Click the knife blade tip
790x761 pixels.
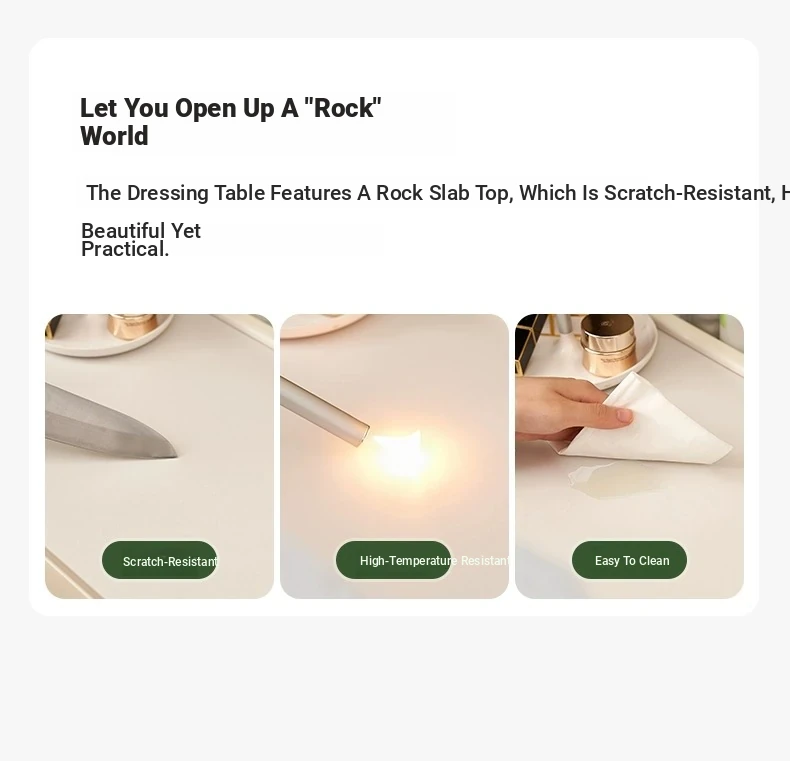coord(169,451)
